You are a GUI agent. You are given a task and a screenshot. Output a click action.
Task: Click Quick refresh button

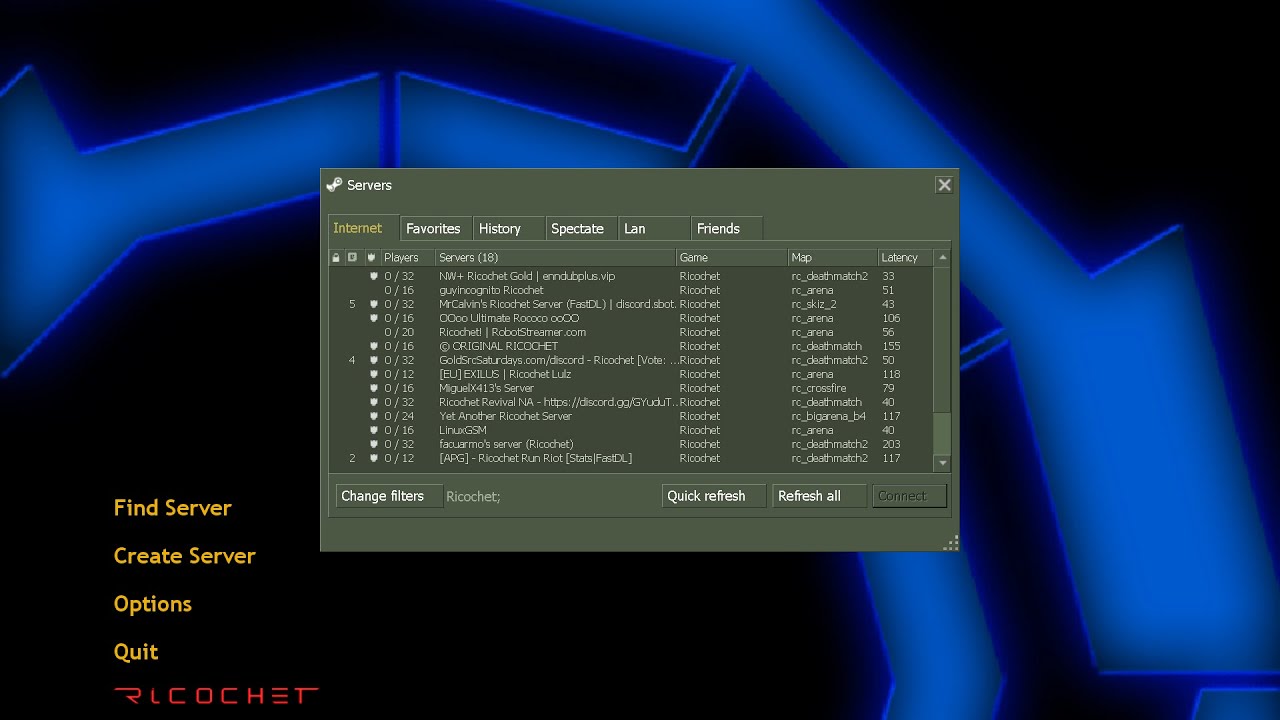tap(714, 496)
